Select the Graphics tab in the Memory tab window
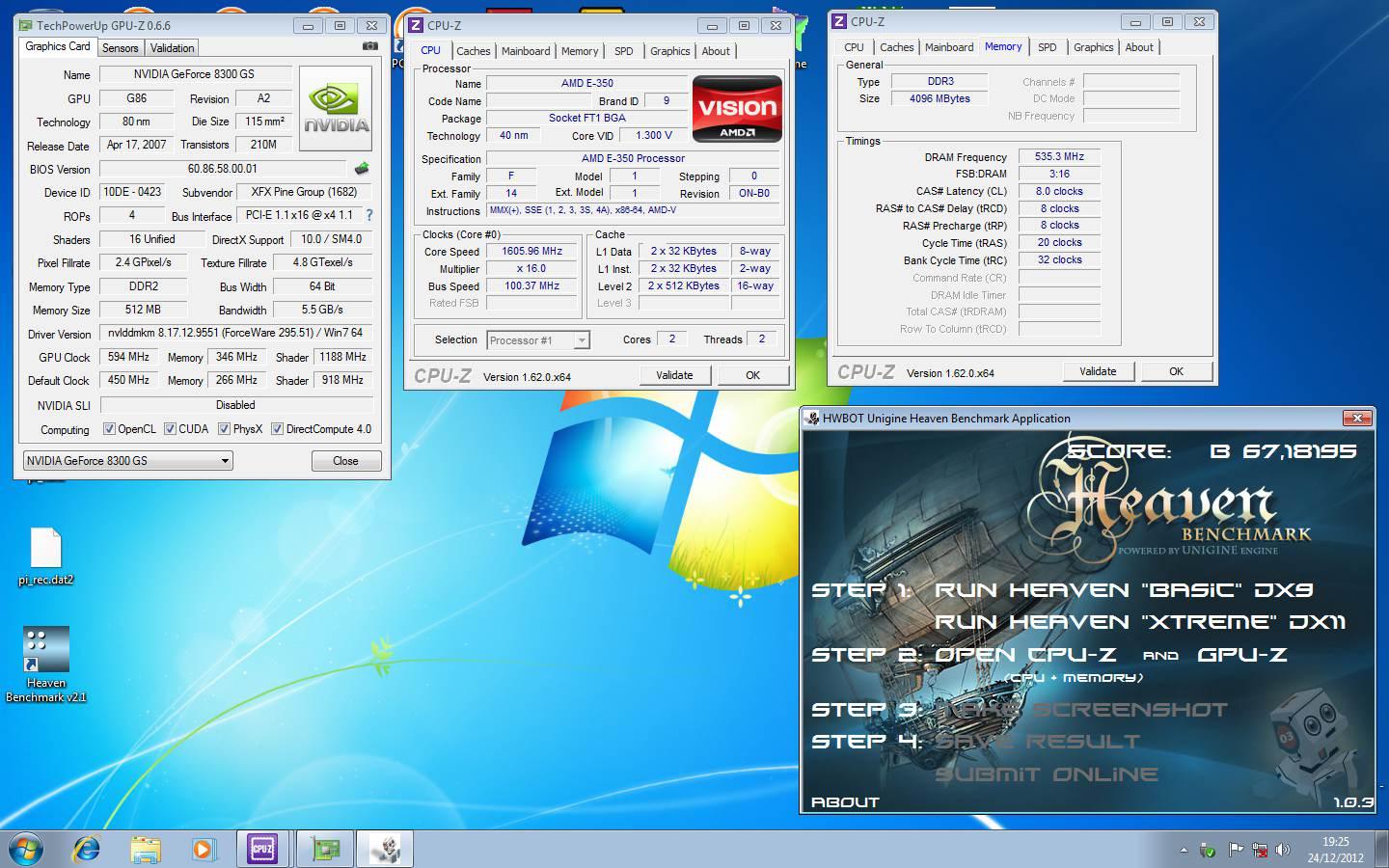 (1093, 47)
